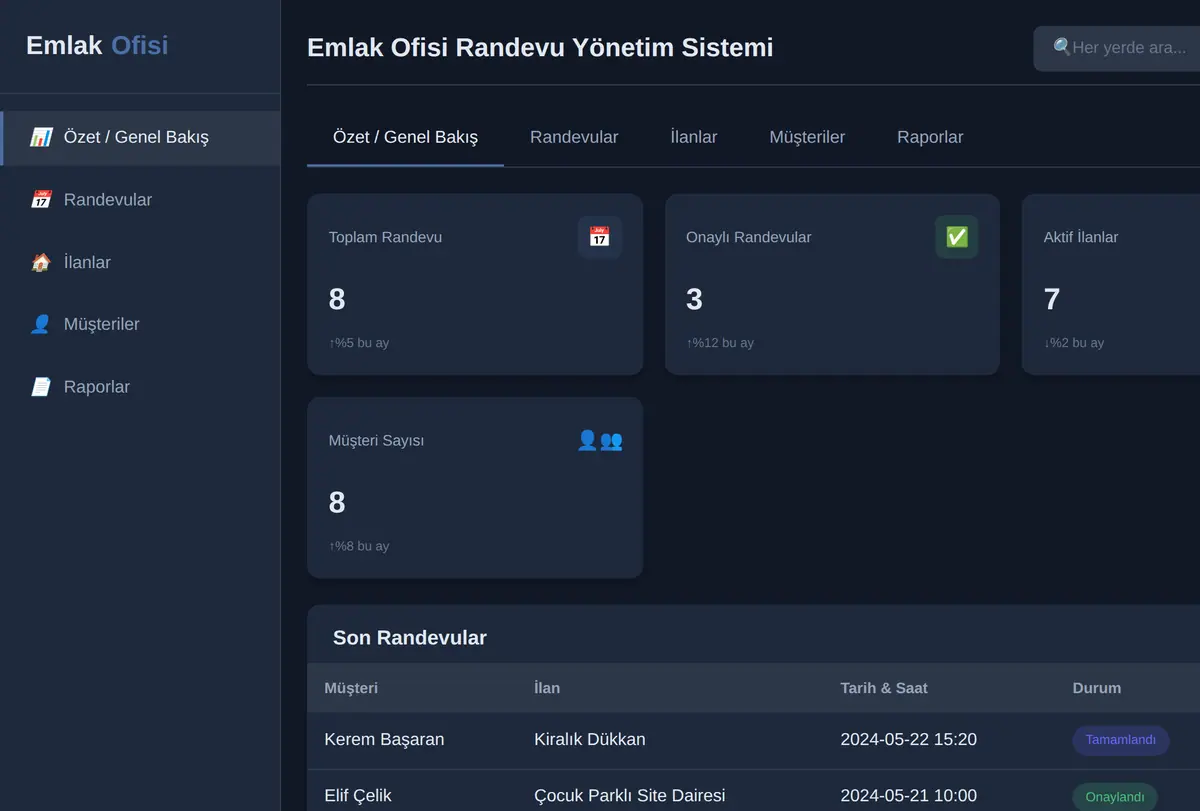Screen dimensions: 1200x811
Task: Select the Kerem Başaran customer cell
Action: click(384, 740)
